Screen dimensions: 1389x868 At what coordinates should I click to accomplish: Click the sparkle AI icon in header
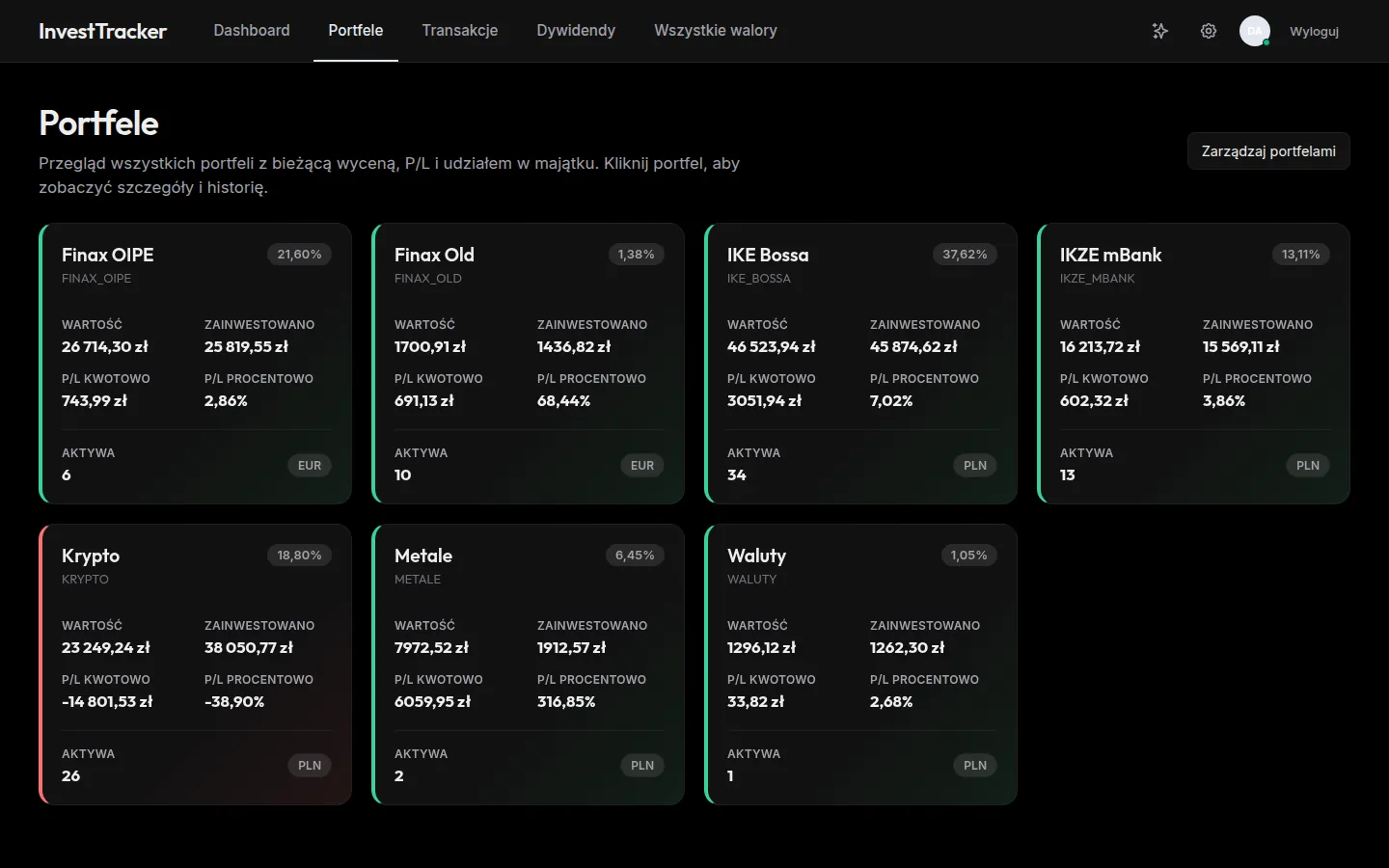point(1160,31)
